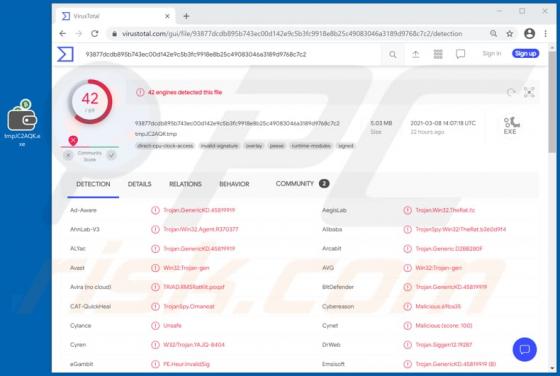Vote up on community score check button
Screen dimensions: 560x376
(111, 155)
